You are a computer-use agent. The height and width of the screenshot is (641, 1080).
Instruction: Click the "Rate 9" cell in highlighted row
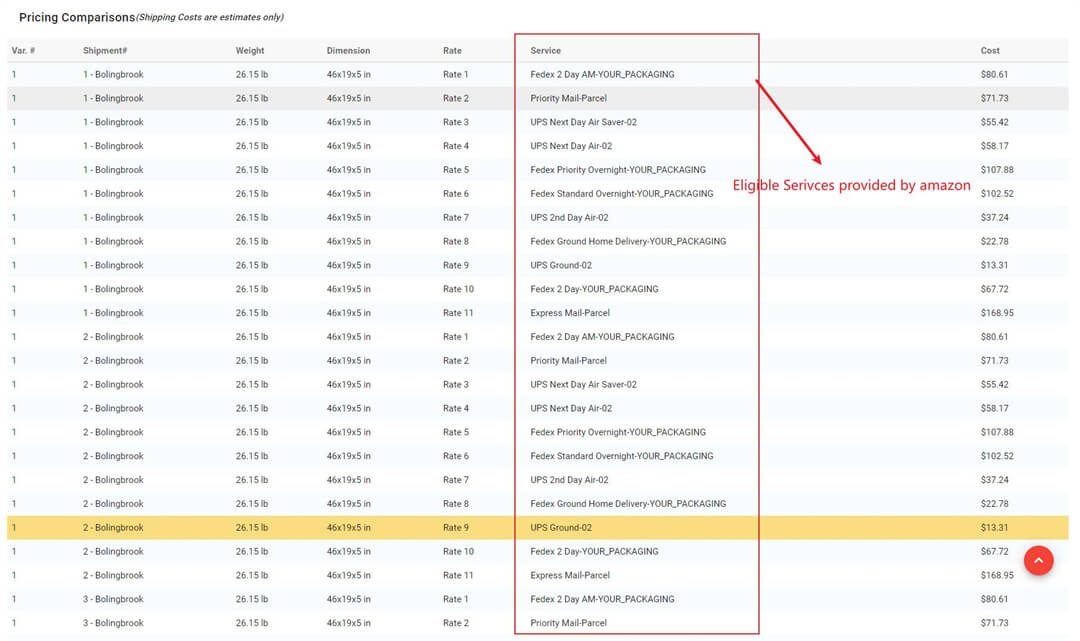(456, 528)
